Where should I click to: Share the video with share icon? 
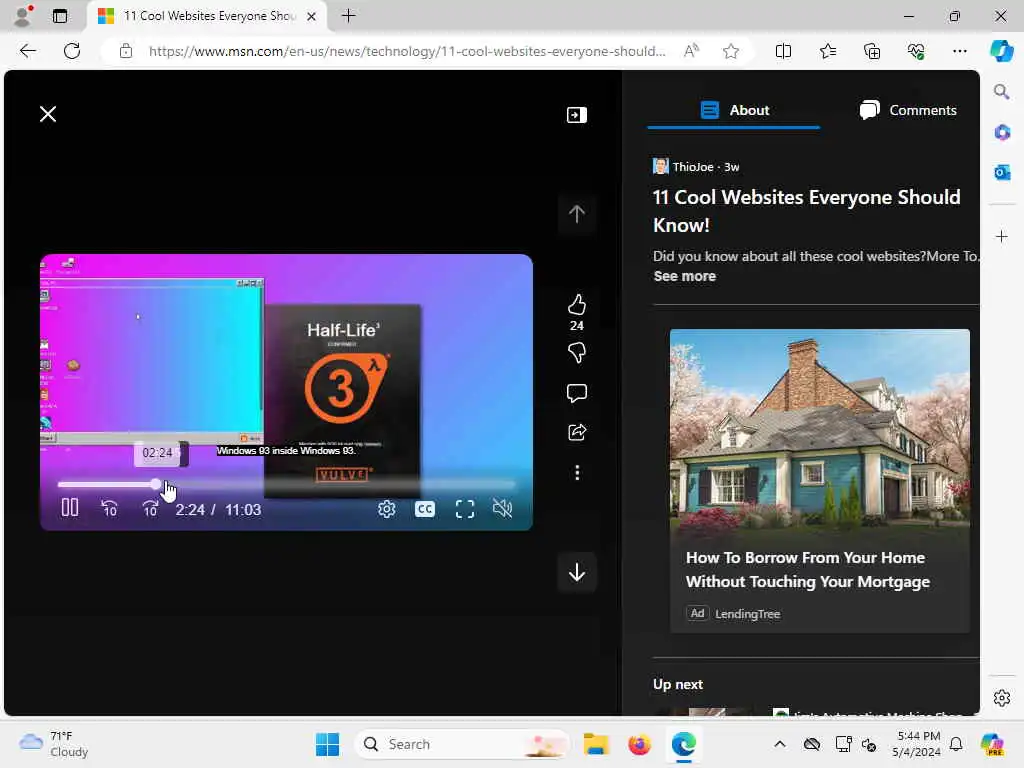click(577, 432)
